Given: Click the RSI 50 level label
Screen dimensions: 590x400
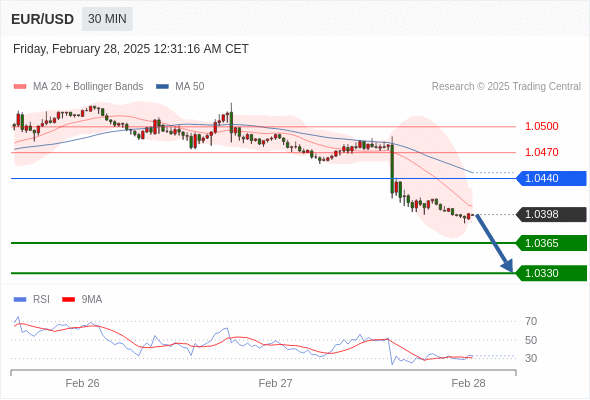Looking at the screenshot, I should tap(531, 340).
